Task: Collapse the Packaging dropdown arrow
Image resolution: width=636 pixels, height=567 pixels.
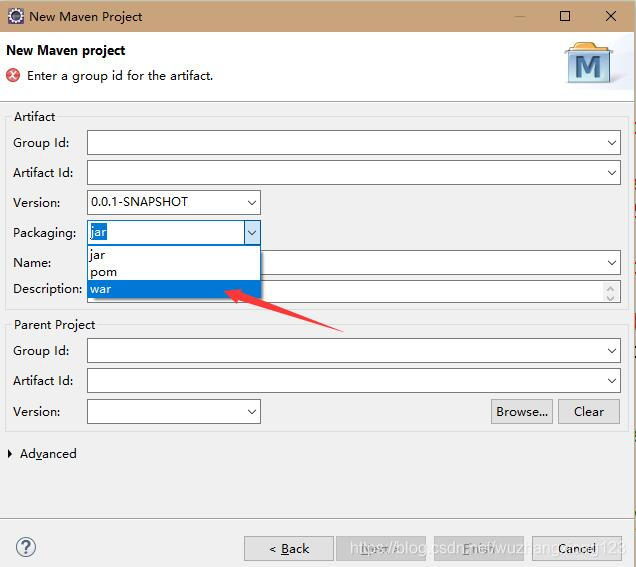Action: 252,233
